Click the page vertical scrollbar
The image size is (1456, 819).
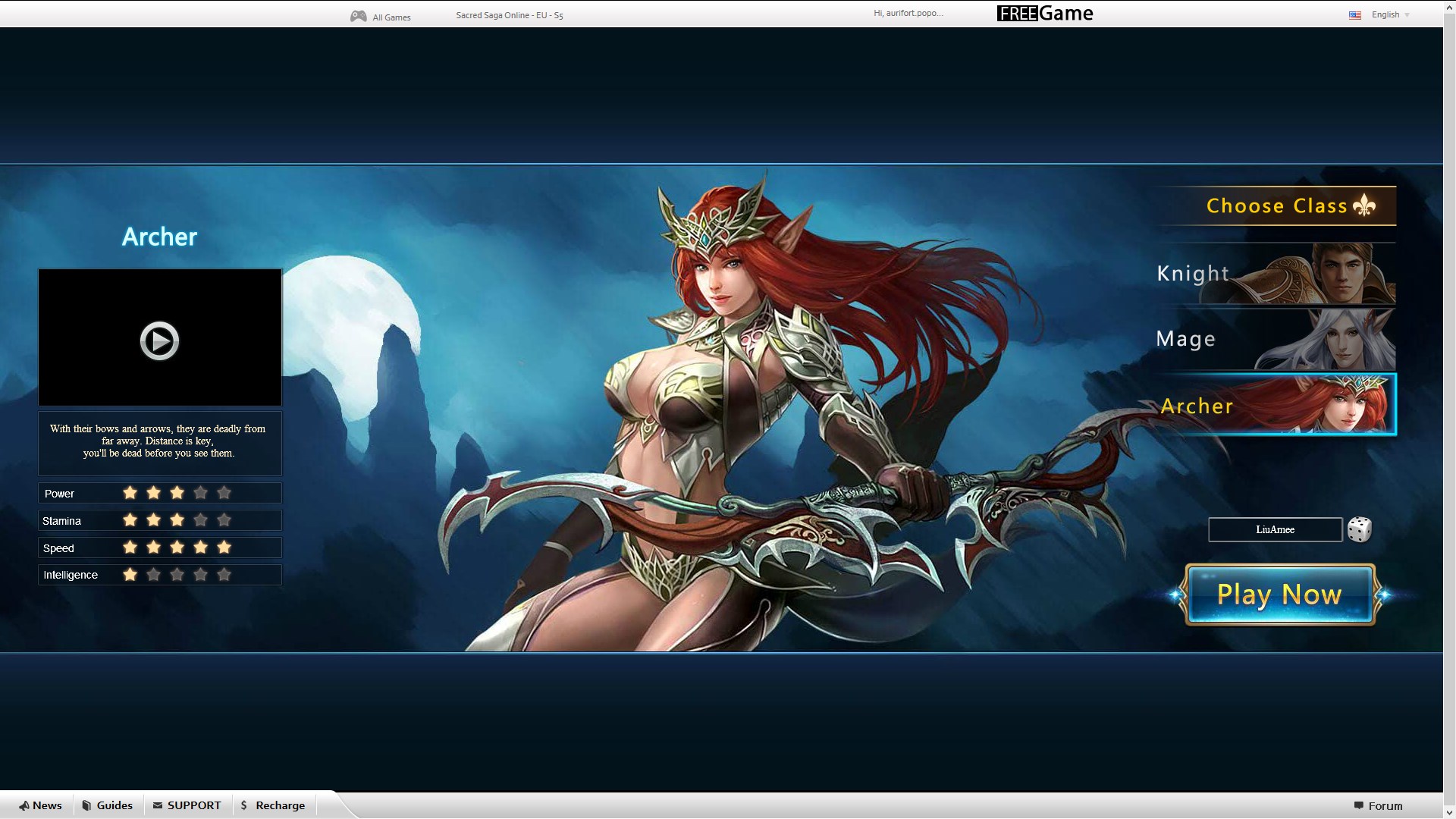click(1449, 409)
